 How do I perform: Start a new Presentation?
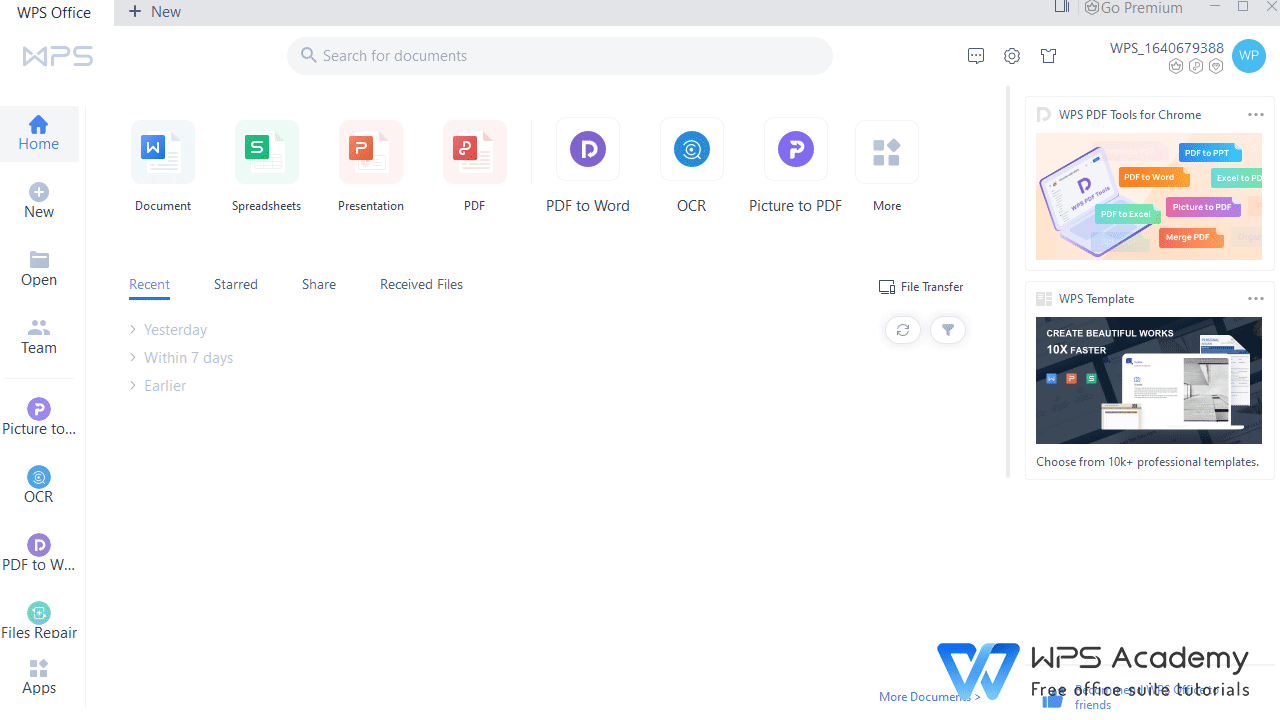pos(370,165)
